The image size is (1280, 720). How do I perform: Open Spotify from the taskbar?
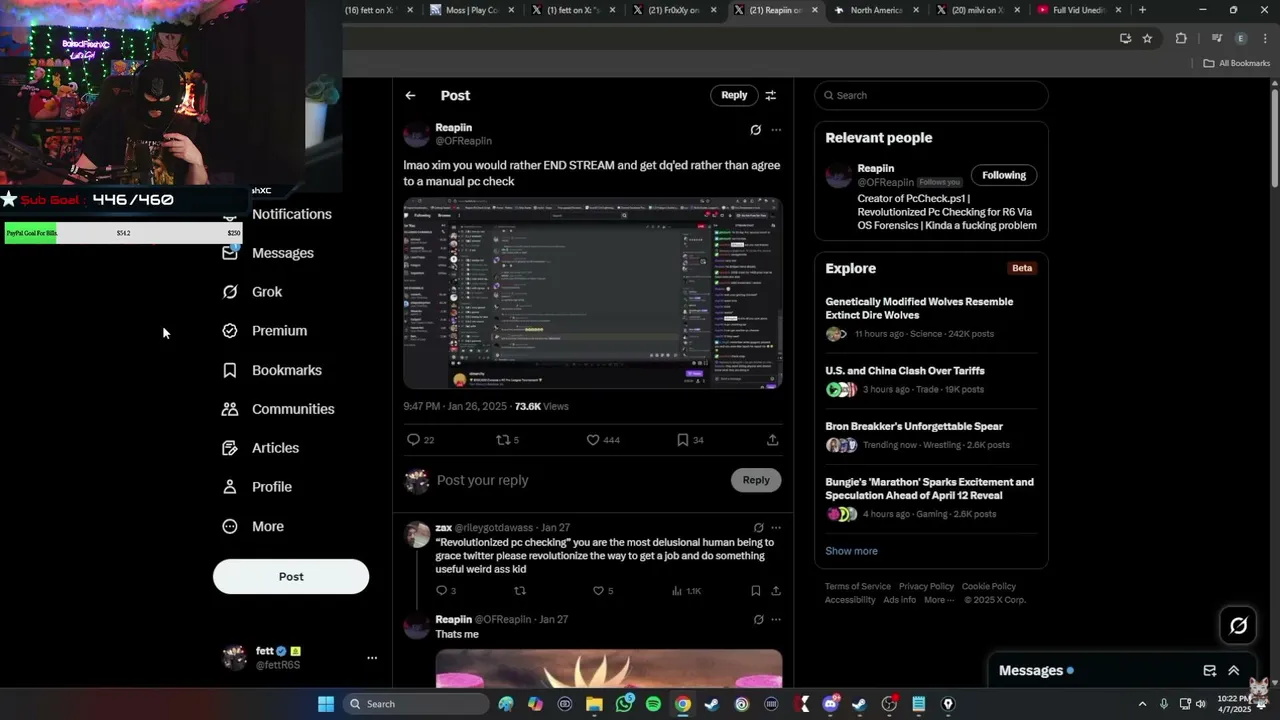(x=653, y=704)
